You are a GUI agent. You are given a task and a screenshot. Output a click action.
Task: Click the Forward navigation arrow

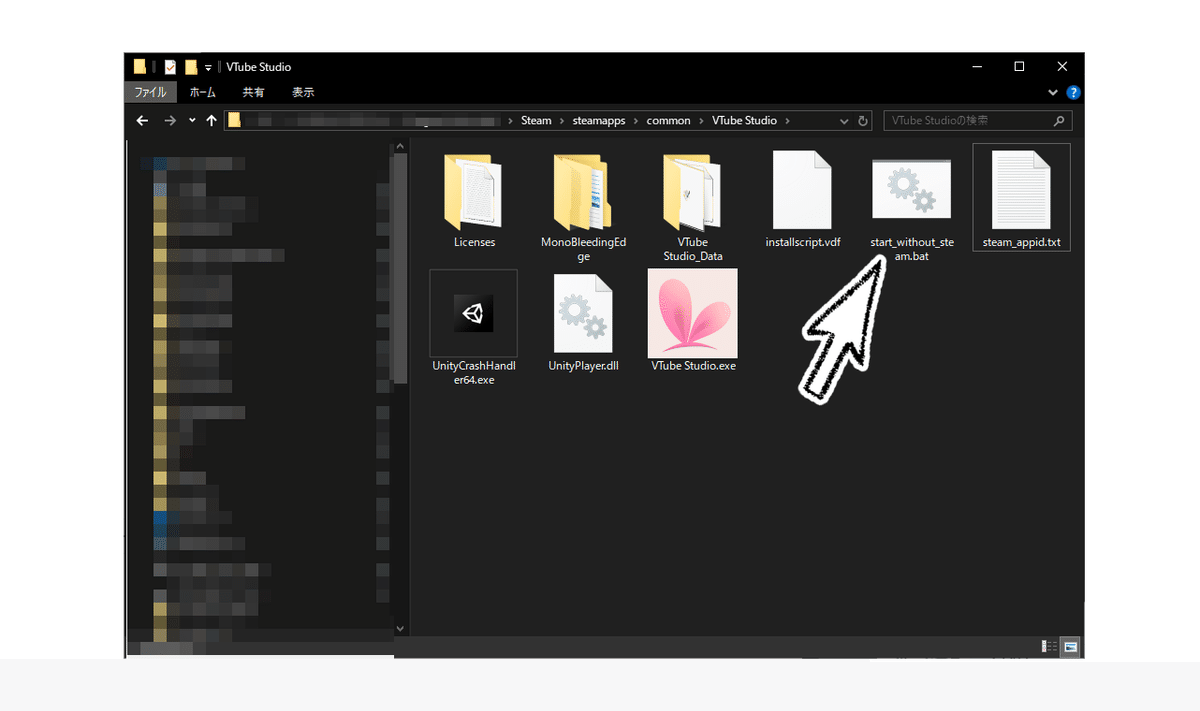click(170, 120)
